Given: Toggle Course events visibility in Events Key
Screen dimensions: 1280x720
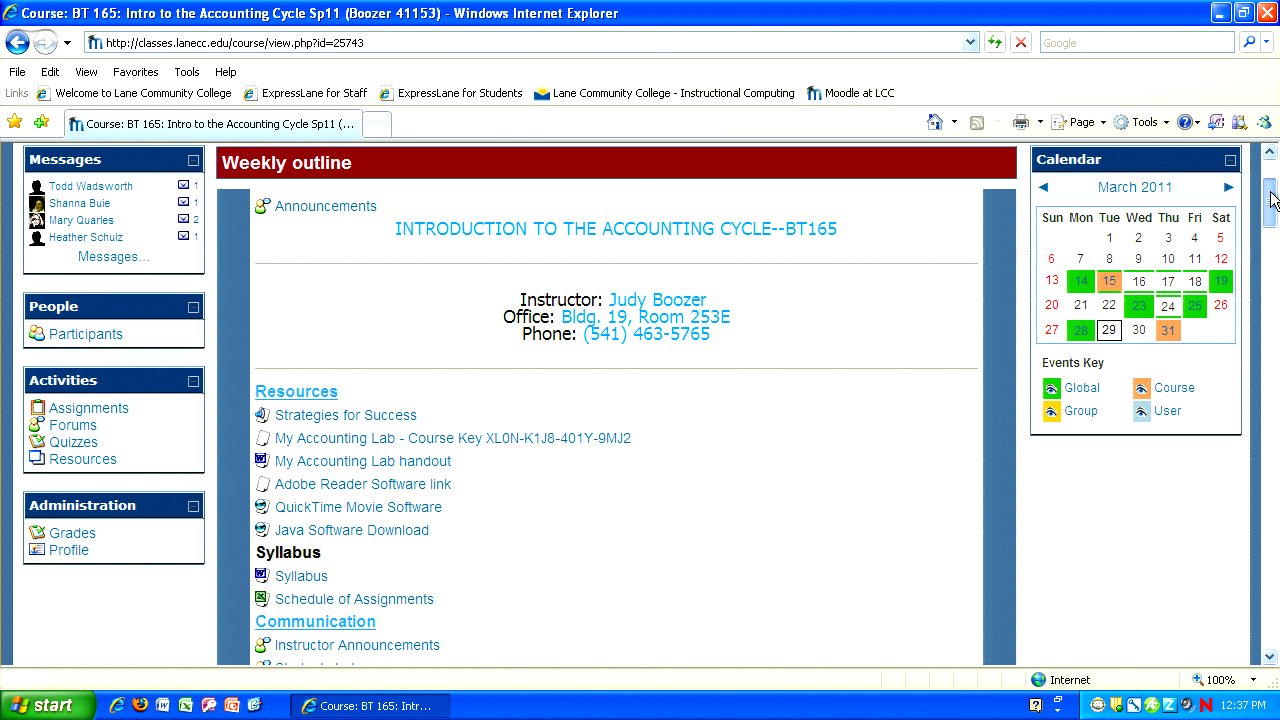Looking at the screenshot, I should (1141, 388).
